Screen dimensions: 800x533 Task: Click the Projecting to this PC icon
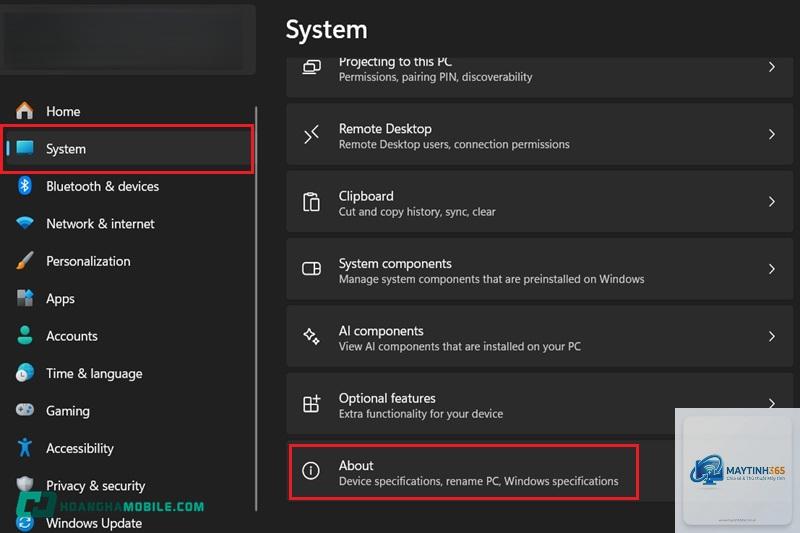click(312, 67)
